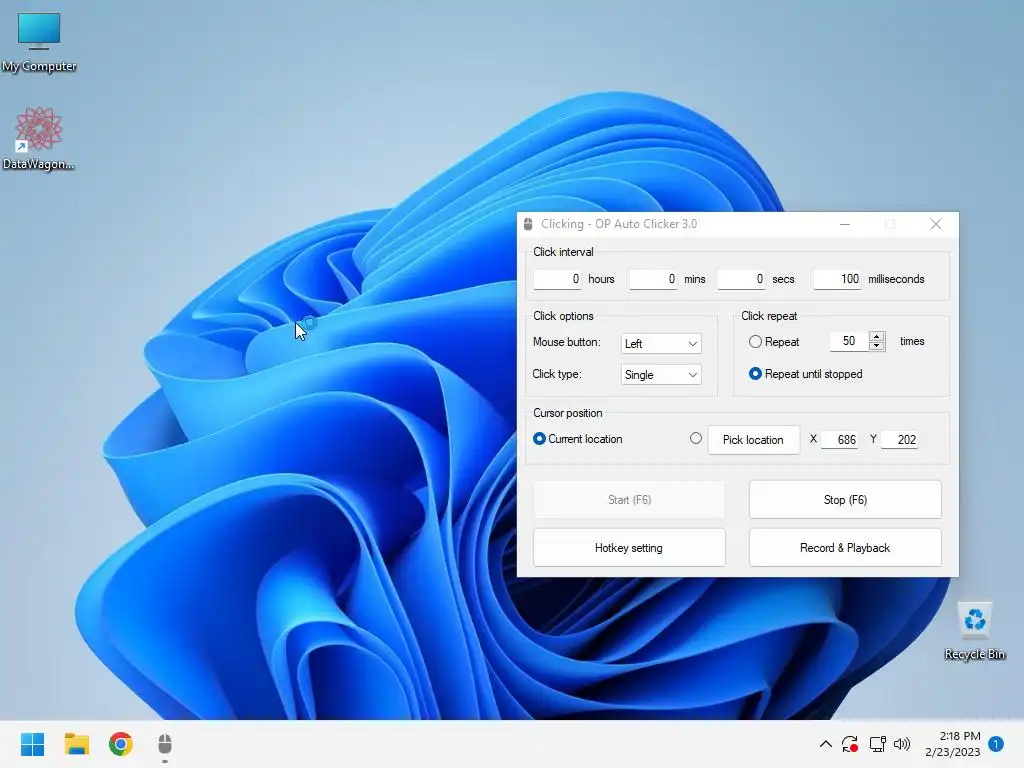Viewport: 1024px width, 768px height.
Task: Select the Recycle Bin desktop icon
Action: pyautogui.click(x=974, y=631)
